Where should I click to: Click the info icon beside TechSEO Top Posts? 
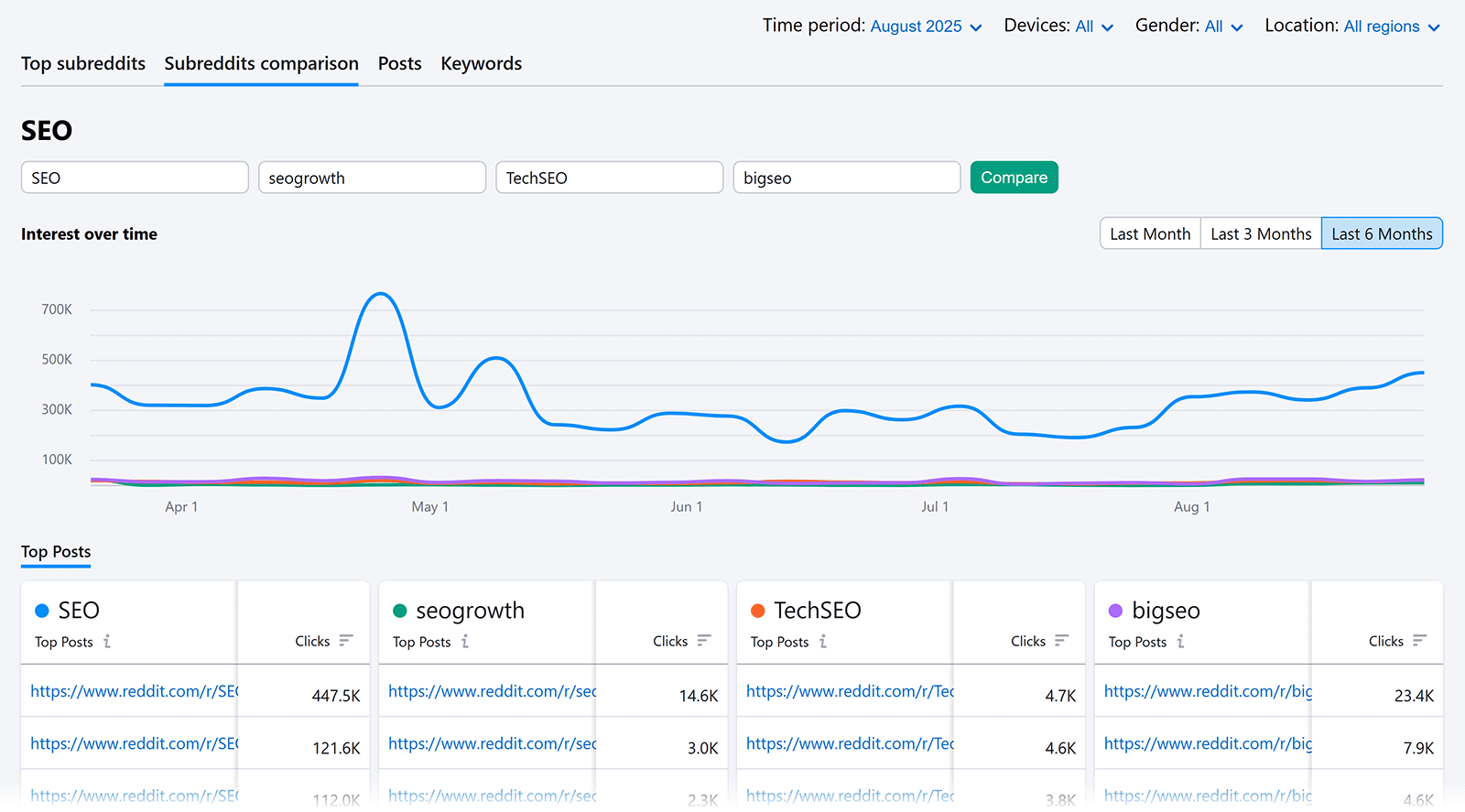click(823, 642)
